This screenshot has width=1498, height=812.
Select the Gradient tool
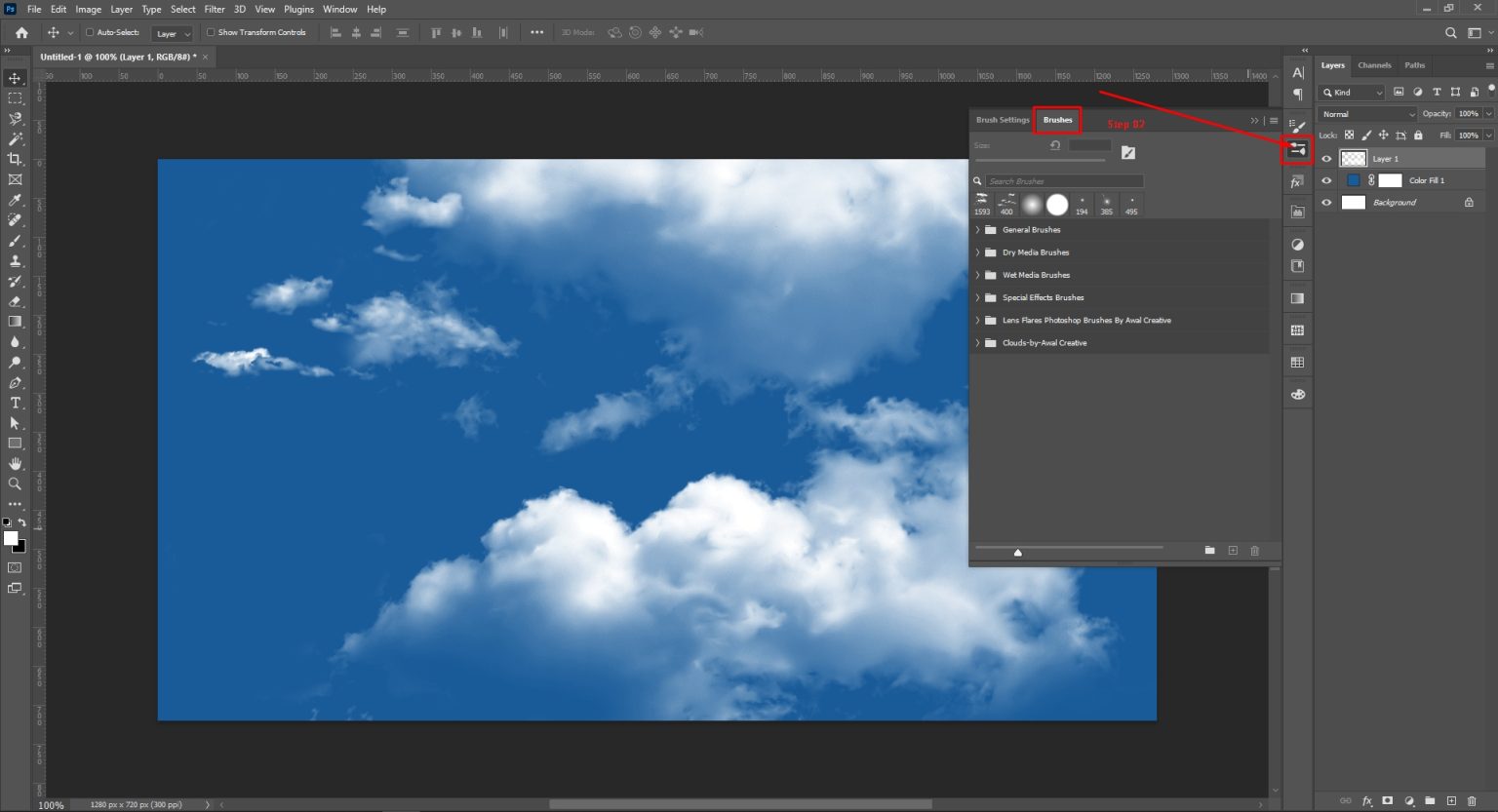pyautogui.click(x=15, y=322)
